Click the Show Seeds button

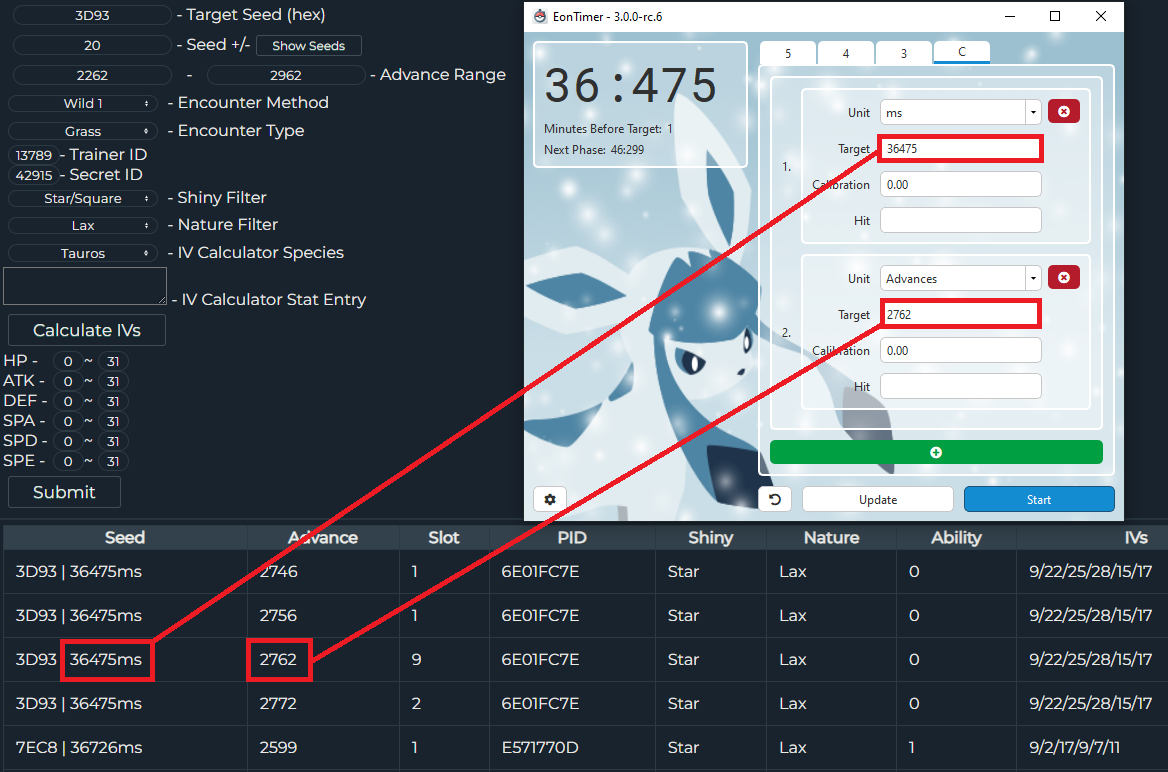(x=308, y=45)
